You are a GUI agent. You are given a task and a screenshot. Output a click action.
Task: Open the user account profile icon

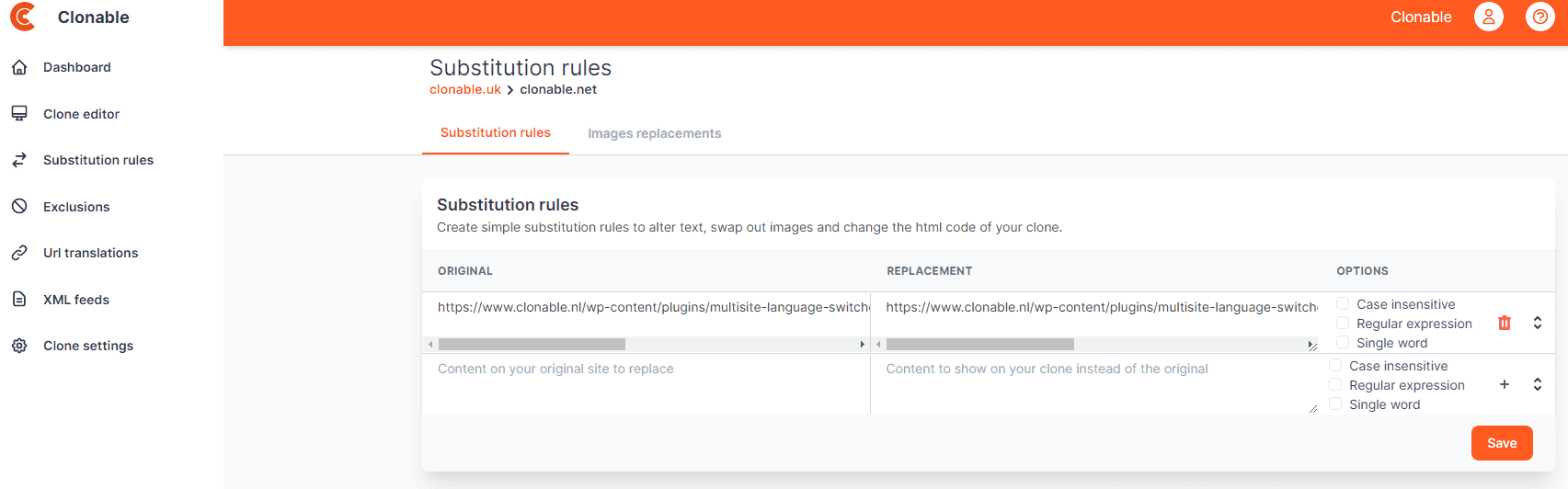click(x=1488, y=17)
